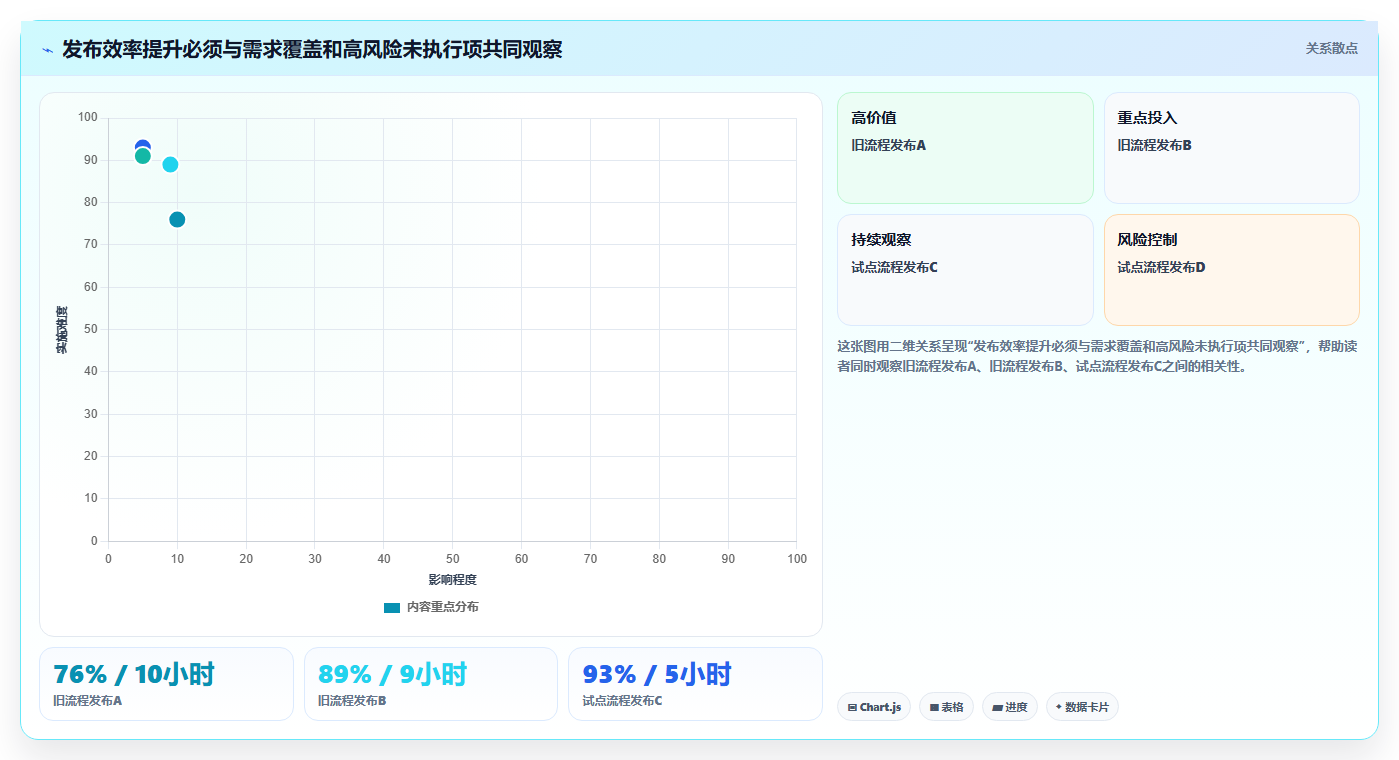Click the 关系散点 label in the header
Image resolution: width=1399 pixels, height=760 pixels.
(x=1331, y=48)
